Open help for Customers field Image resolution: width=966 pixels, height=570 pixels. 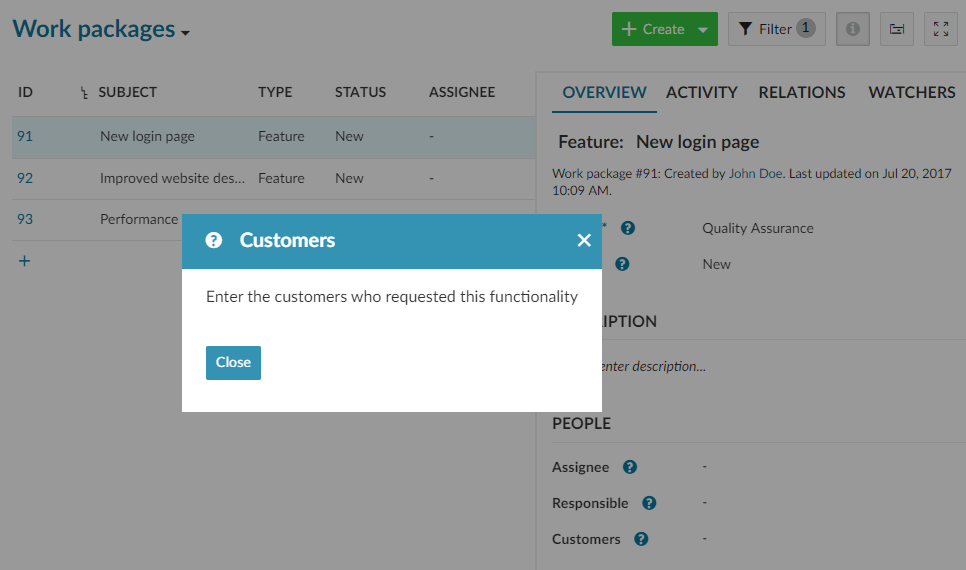tap(641, 539)
